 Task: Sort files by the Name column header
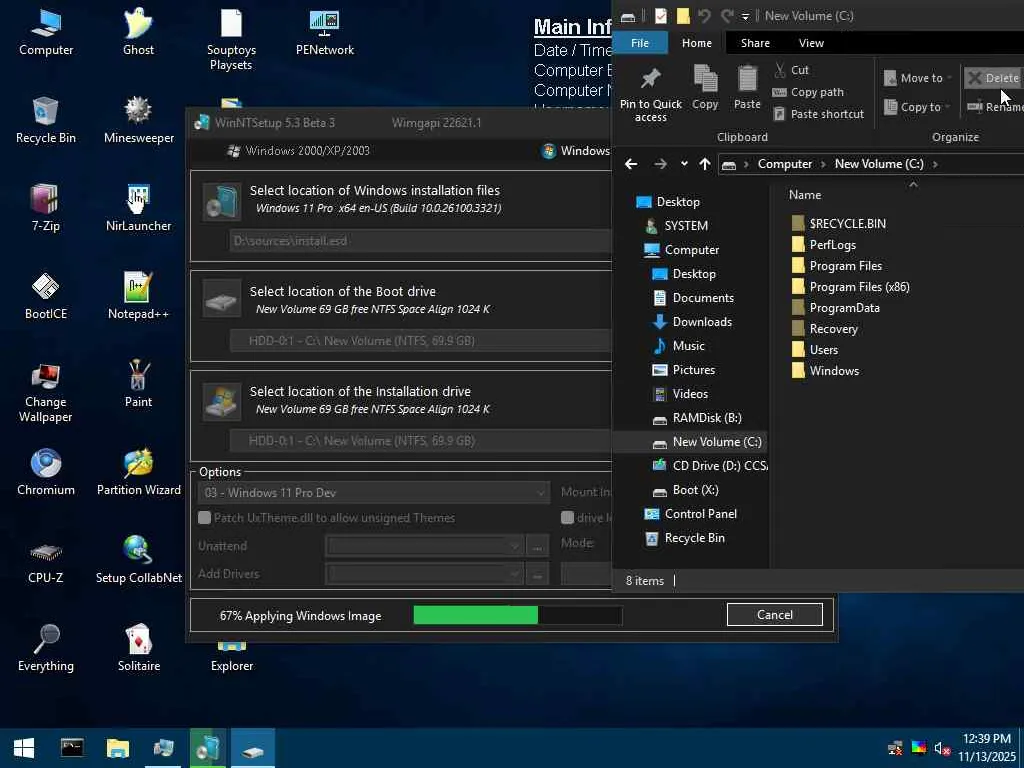point(805,195)
